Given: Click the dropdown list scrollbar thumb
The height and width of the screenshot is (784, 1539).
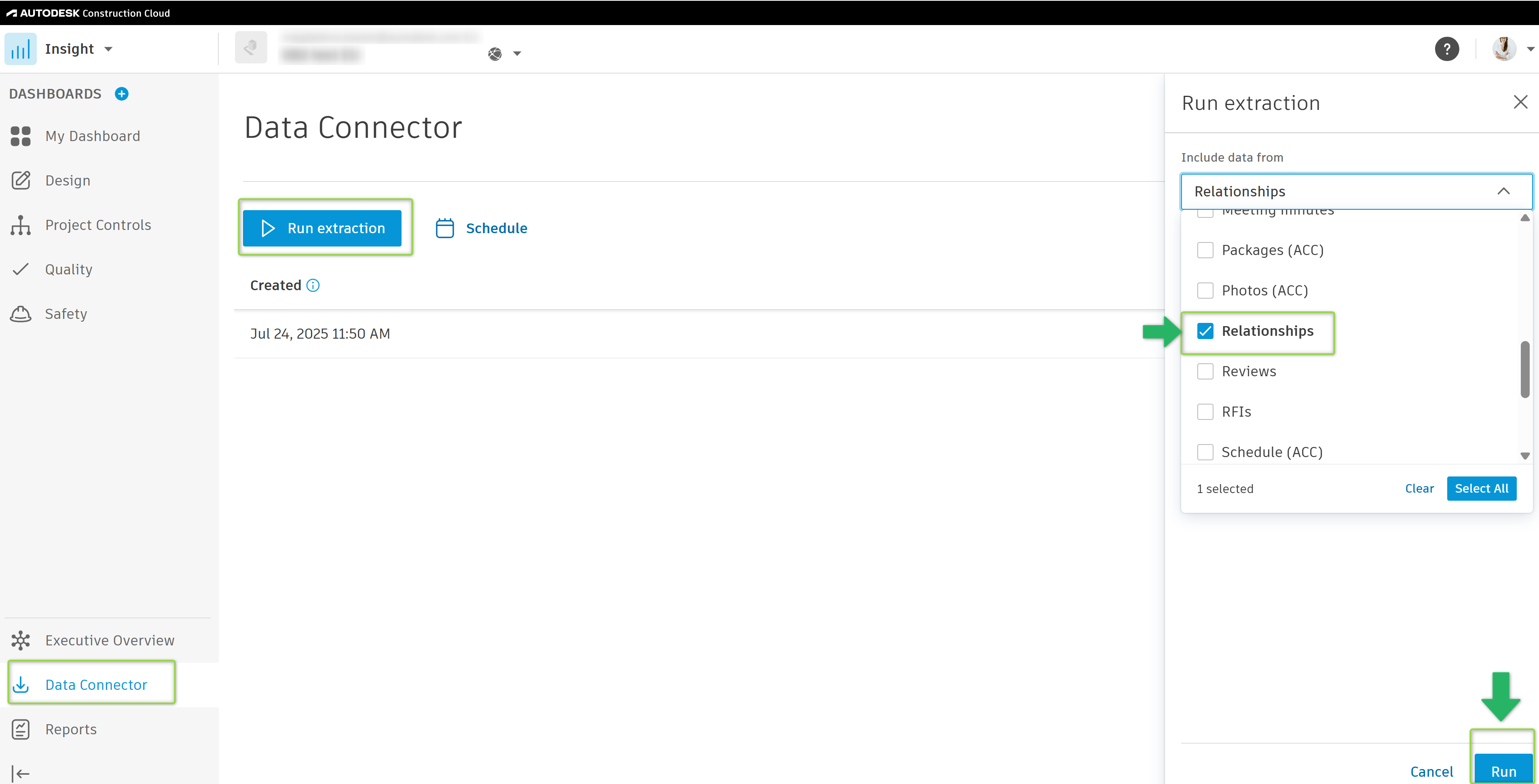Looking at the screenshot, I should click(1525, 369).
